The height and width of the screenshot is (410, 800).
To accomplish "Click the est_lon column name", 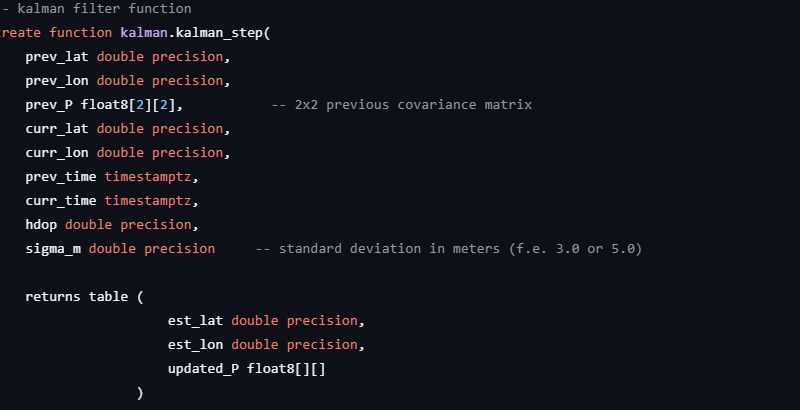I will [195, 345].
